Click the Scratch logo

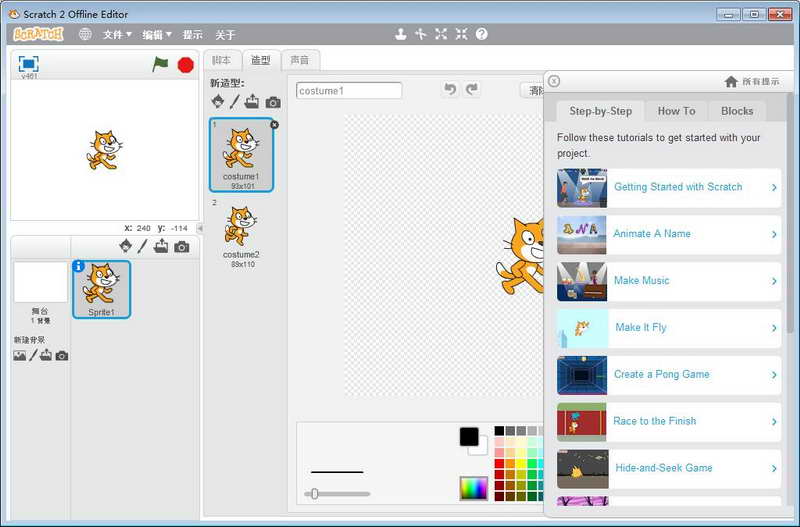(38, 34)
